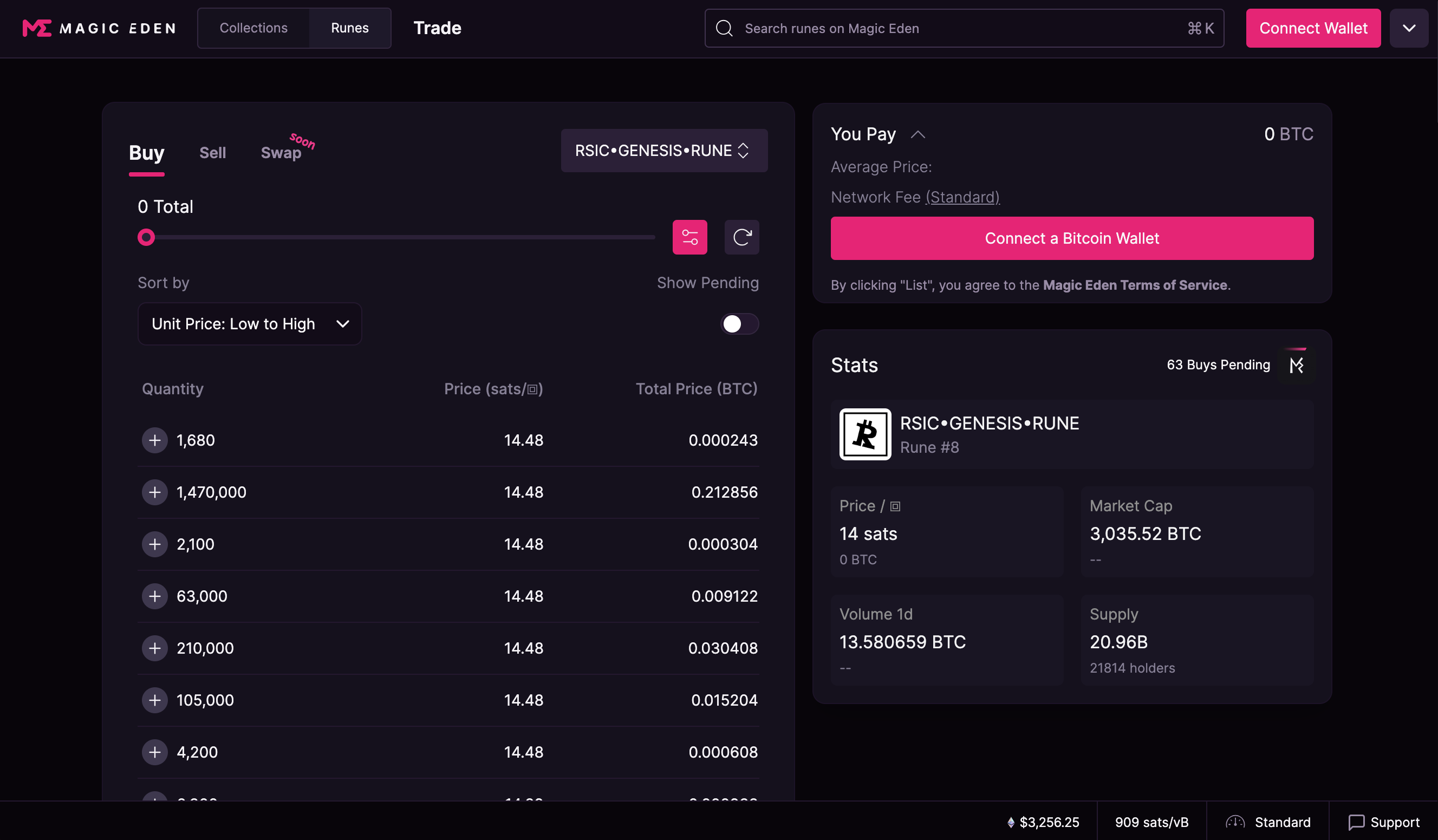
Task: Click the RSIC•GENESIS•RUNE rune thumbnail
Action: click(864, 434)
